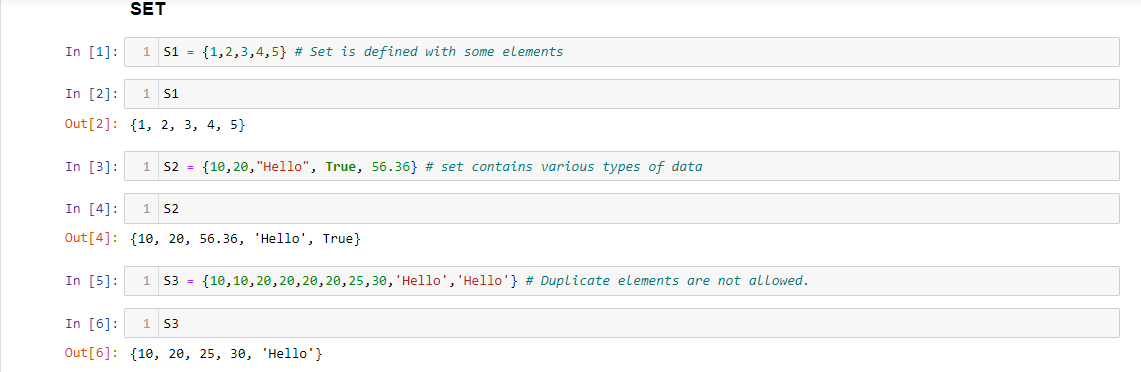Viewport: 1141px width, 372px height.
Task: Click the output {1, 2, 3, 4, 5}
Action: tap(188, 125)
